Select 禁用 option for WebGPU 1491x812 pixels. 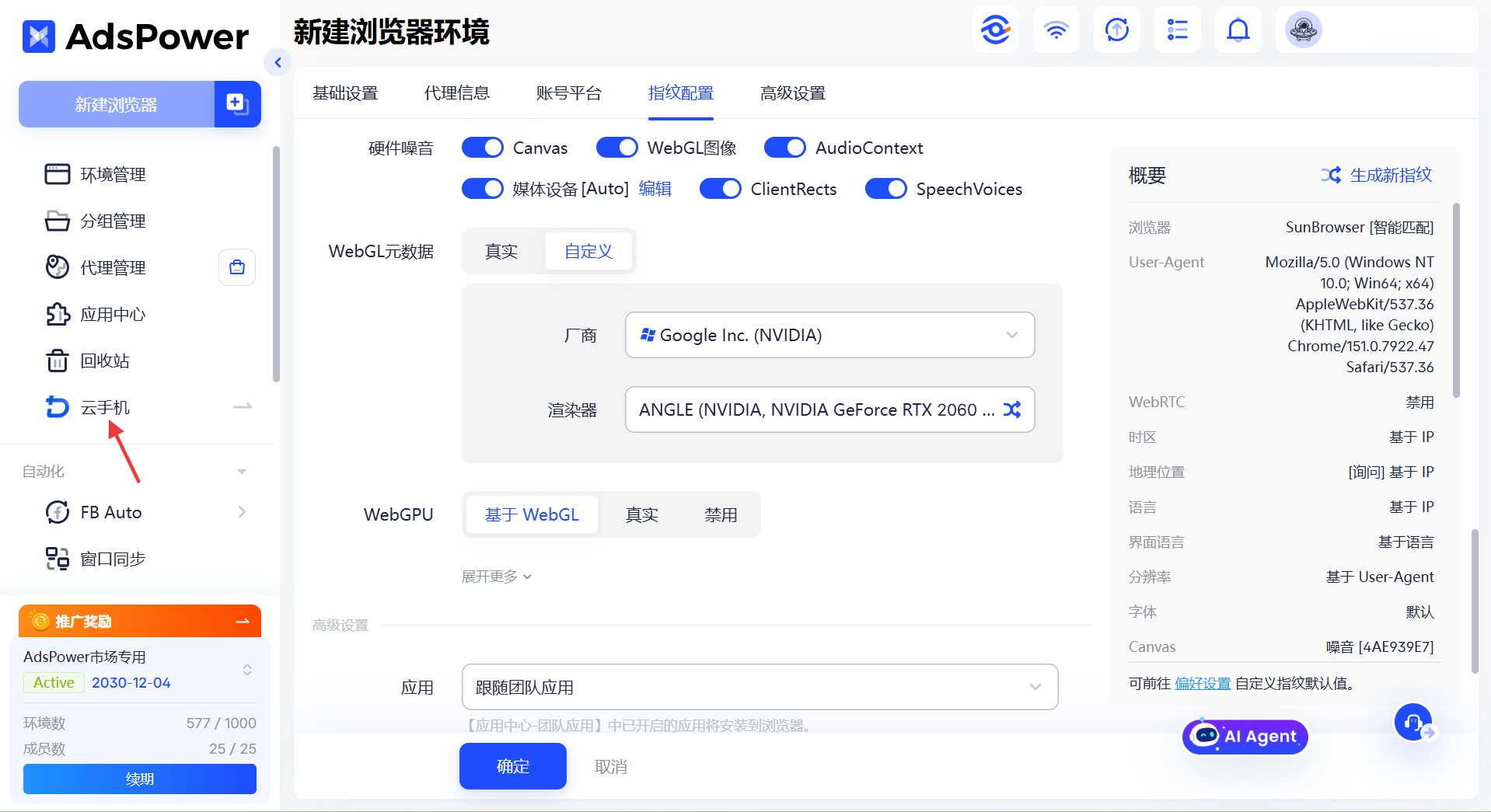point(721,514)
